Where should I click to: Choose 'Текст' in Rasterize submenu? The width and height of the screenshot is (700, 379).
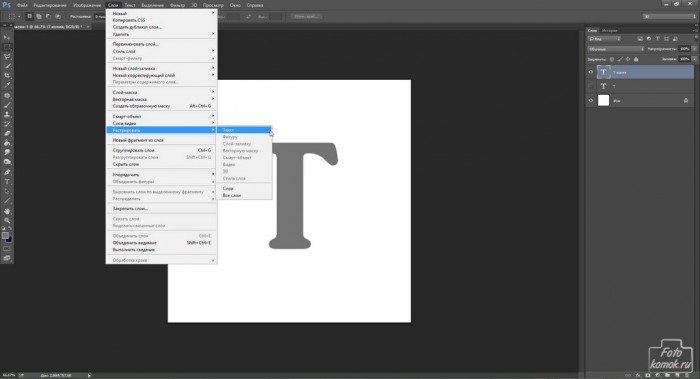244,130
